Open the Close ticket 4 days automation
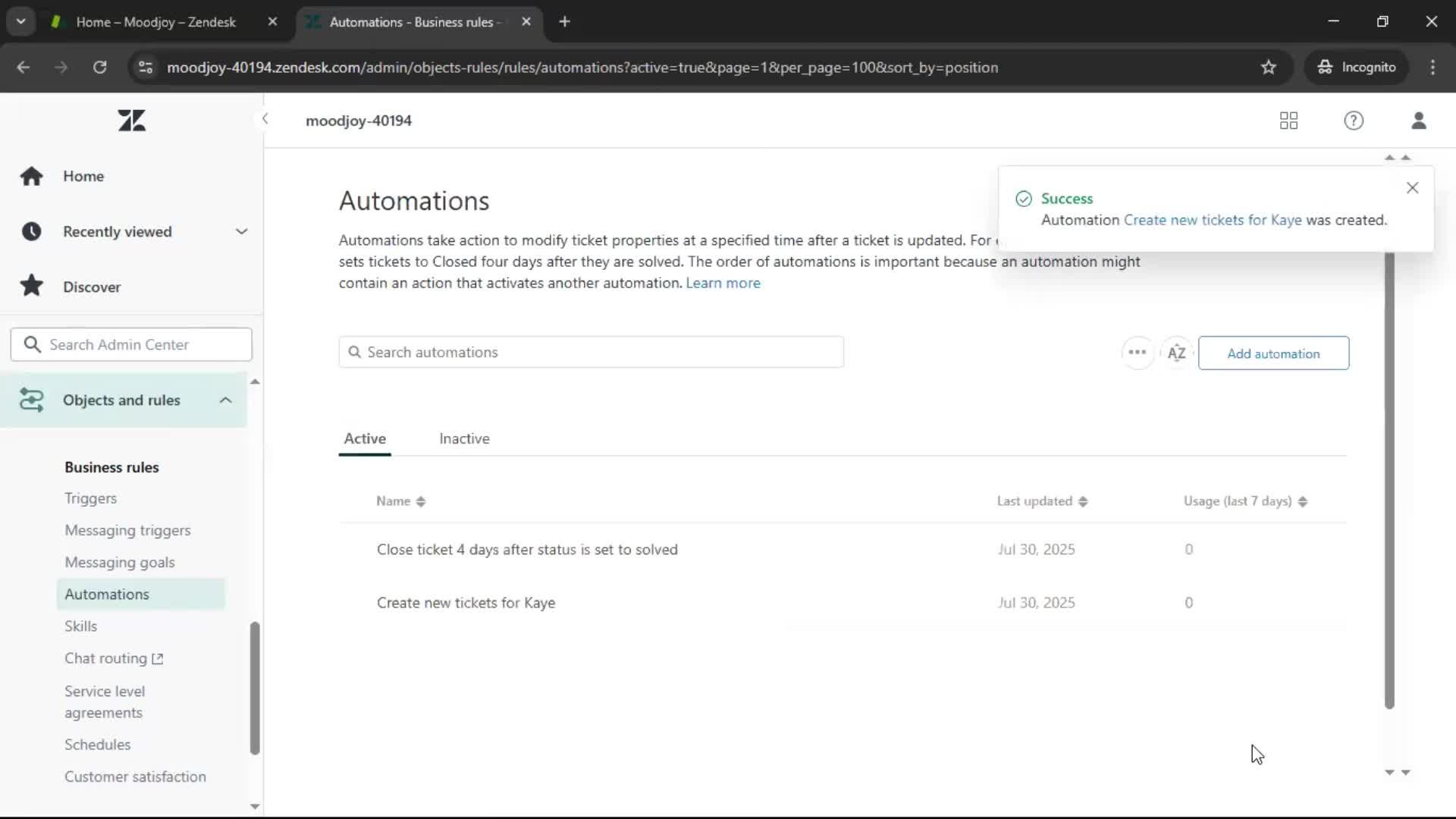 [x=527, y=549]
